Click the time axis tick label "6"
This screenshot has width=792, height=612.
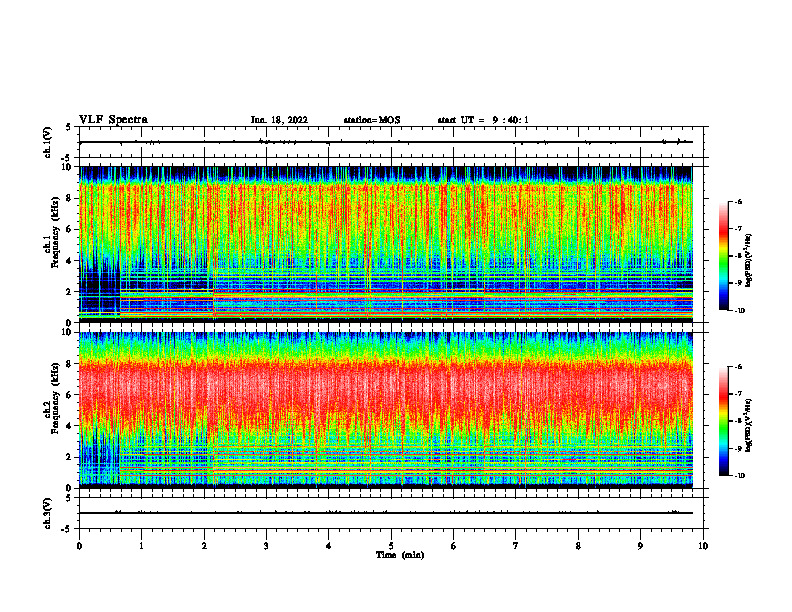click(x=454, y=546)
